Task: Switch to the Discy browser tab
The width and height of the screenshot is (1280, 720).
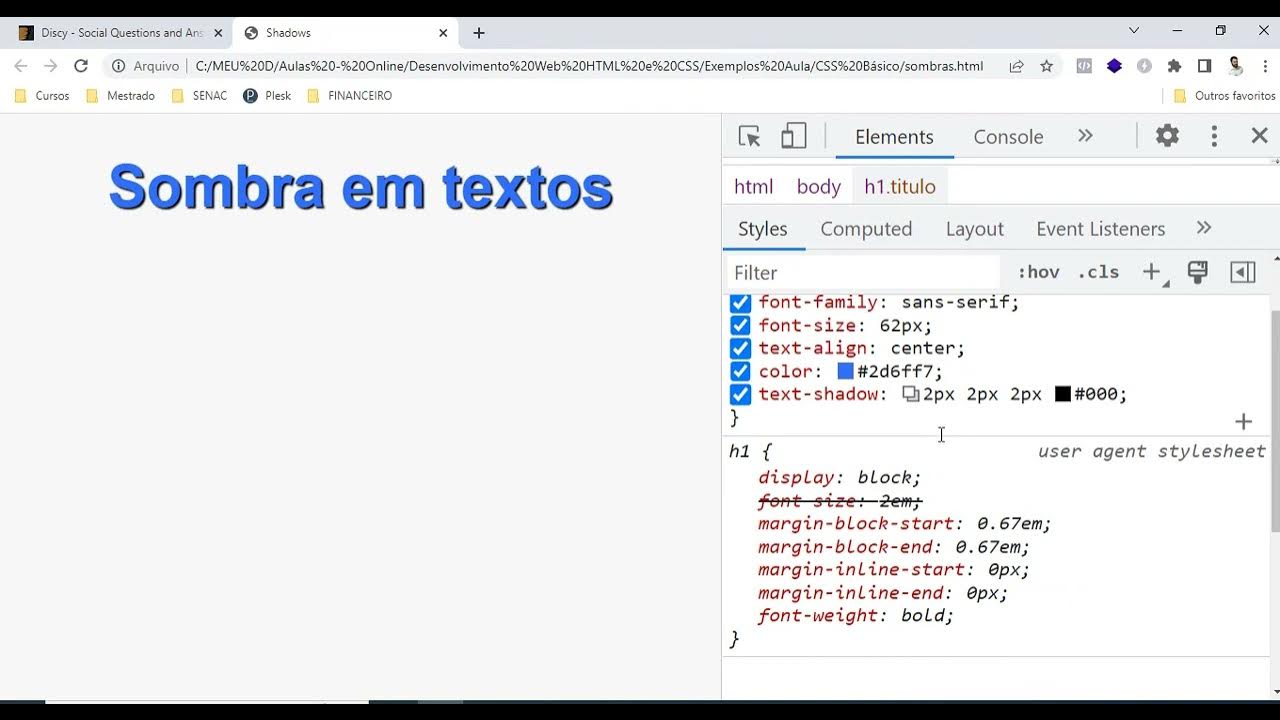Action: click(x=118, y=33)
